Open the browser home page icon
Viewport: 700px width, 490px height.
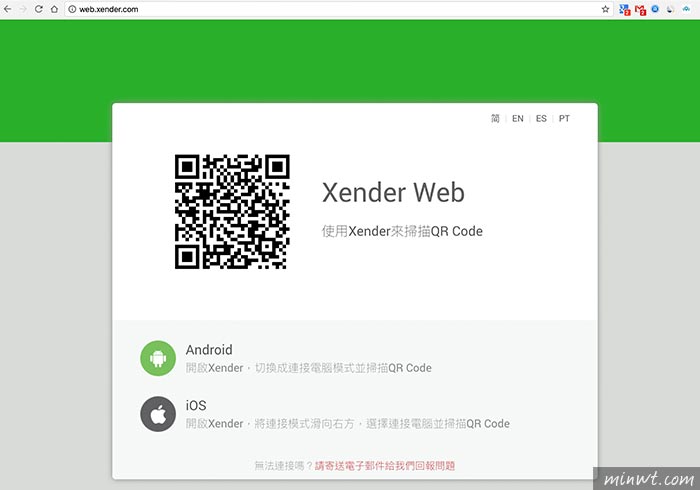click(x=54, y=9)
